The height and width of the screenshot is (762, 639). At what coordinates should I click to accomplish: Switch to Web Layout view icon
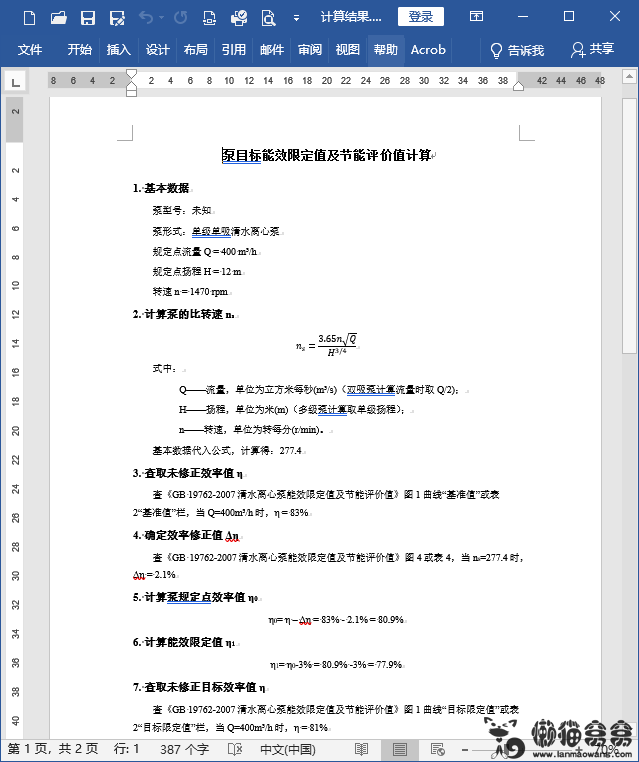pos(437,749)
